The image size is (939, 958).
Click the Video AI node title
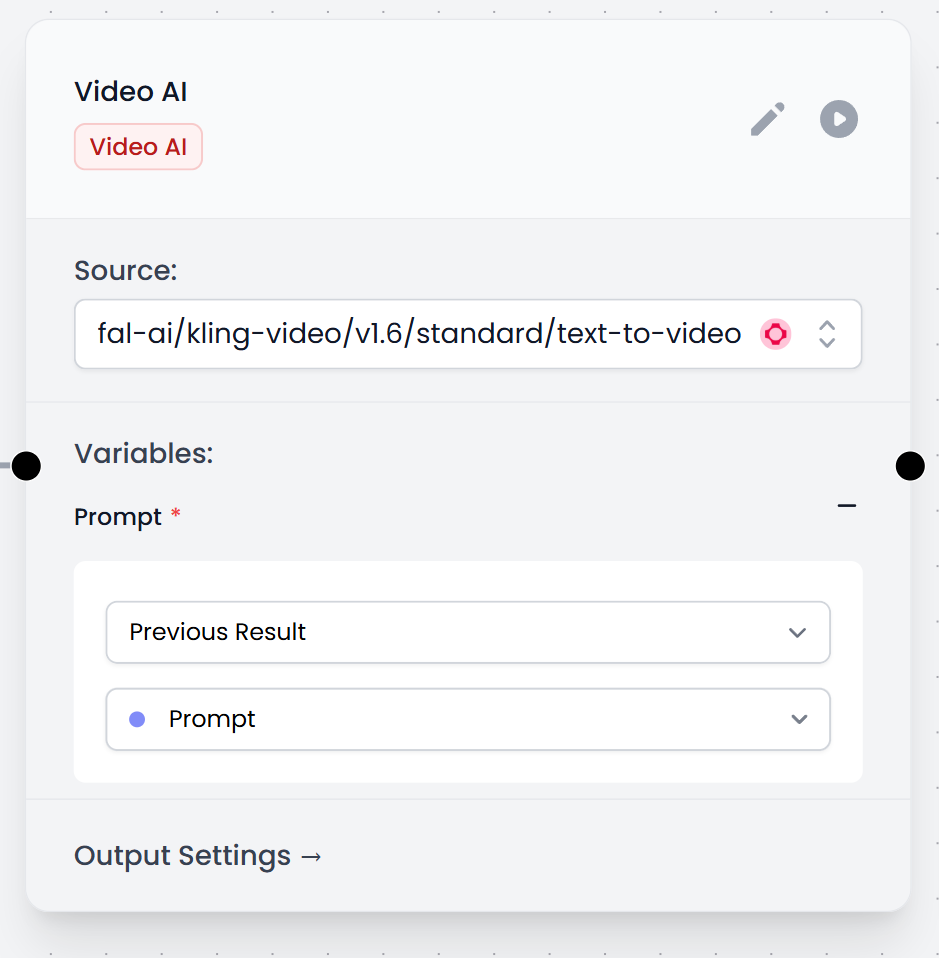[x=131, y=92]
